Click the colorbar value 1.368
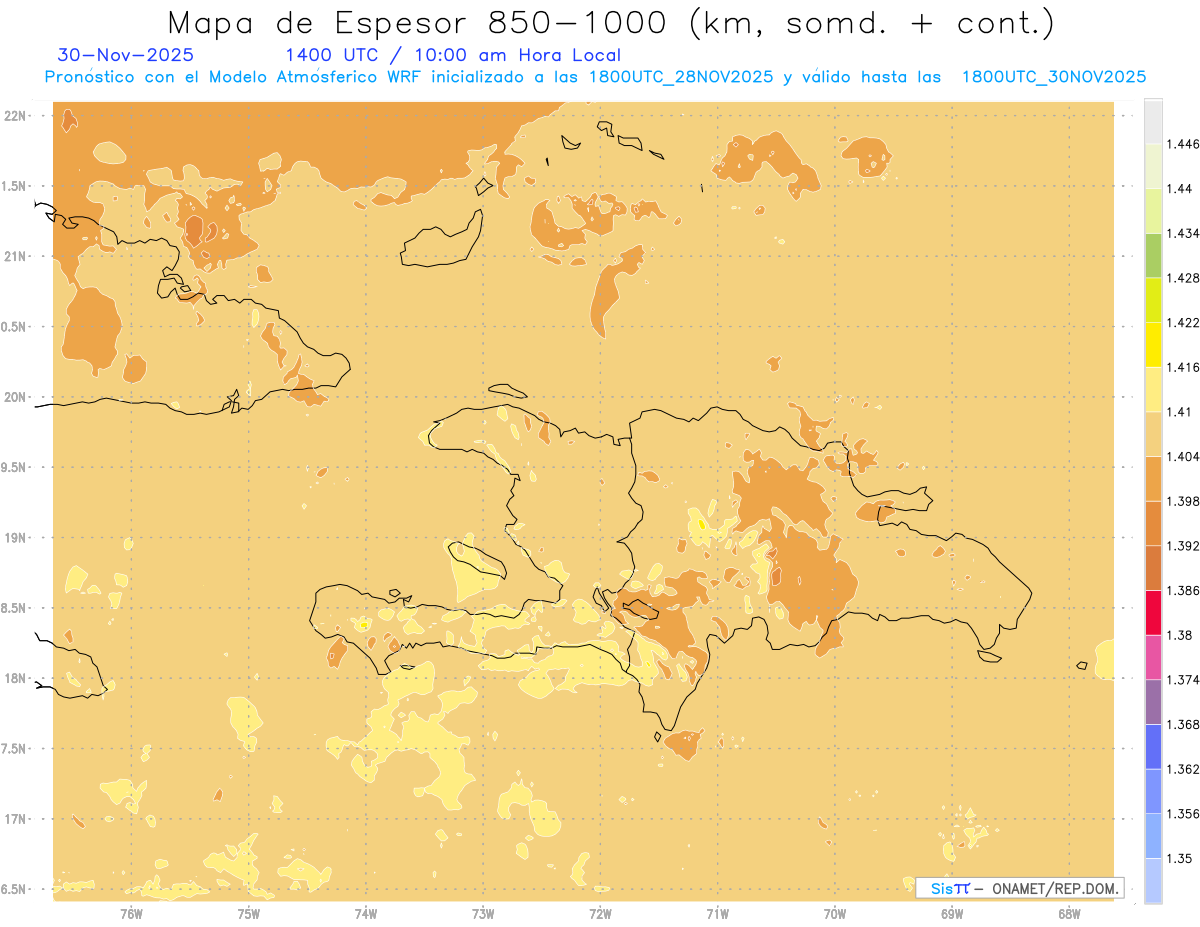1200x927 pixels. pyautogui.click(x=1183, y=724)
